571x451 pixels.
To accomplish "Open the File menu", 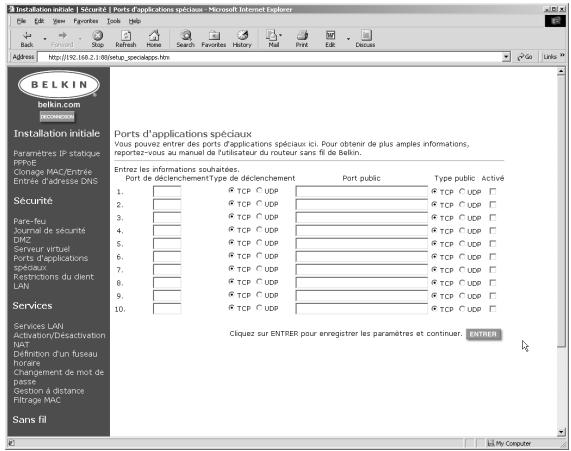I will pyautogui.click(x=21, y=21).
